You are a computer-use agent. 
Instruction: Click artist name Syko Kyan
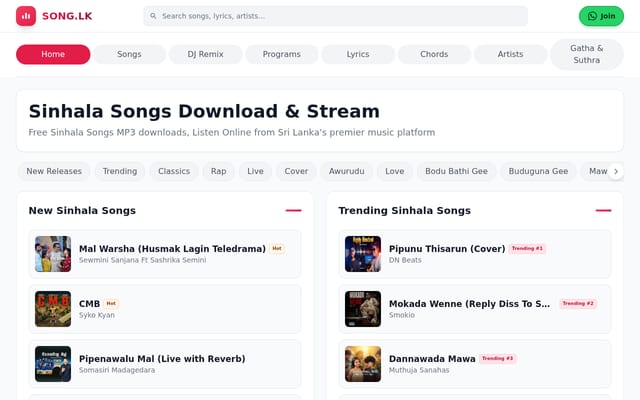[97, 315]
